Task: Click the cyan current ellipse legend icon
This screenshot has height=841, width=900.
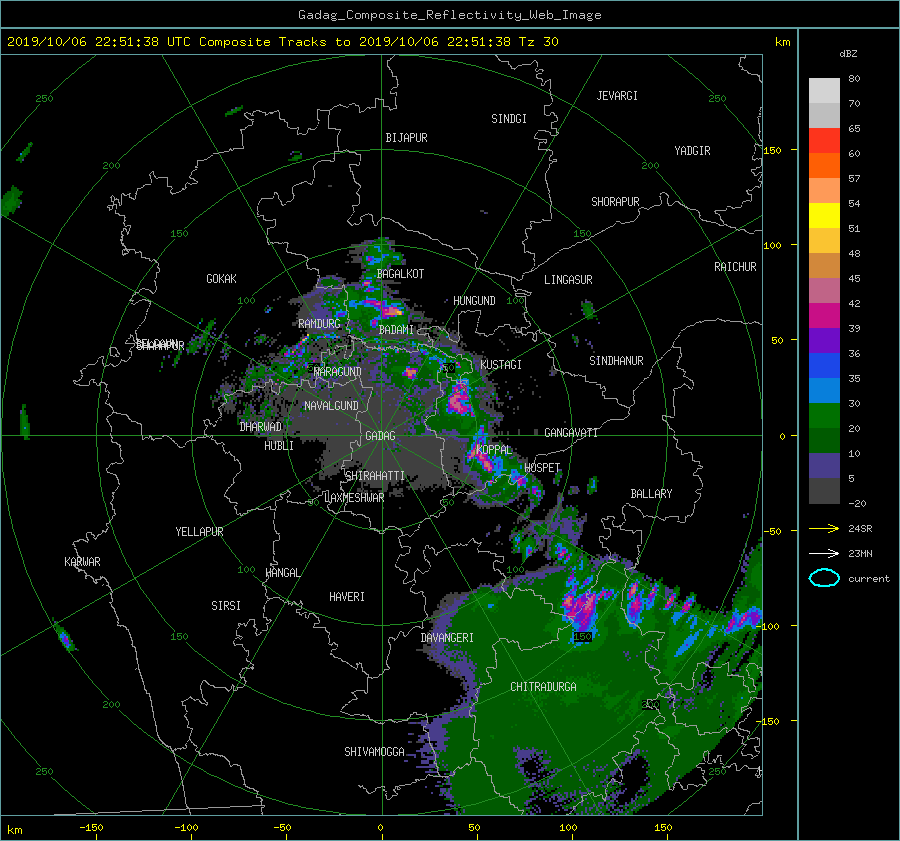Action: point(824,578)
